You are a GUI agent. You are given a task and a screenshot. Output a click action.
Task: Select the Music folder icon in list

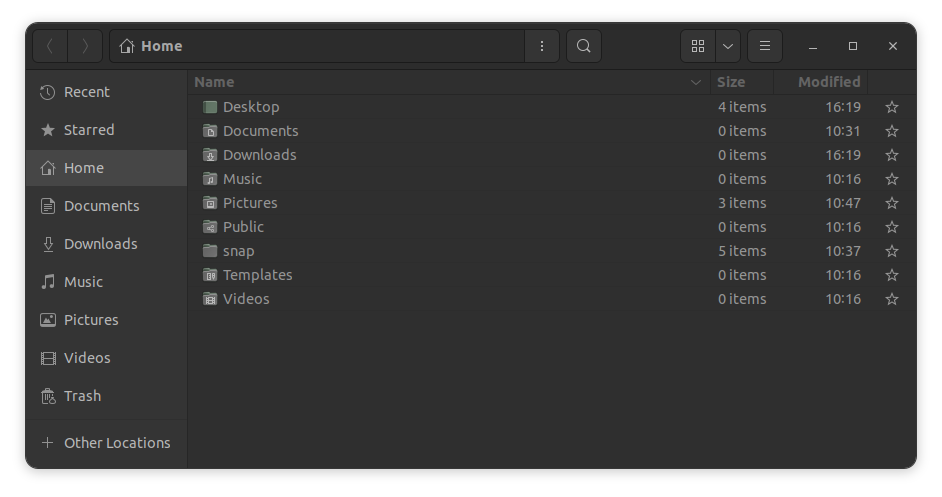click(210, 179)
